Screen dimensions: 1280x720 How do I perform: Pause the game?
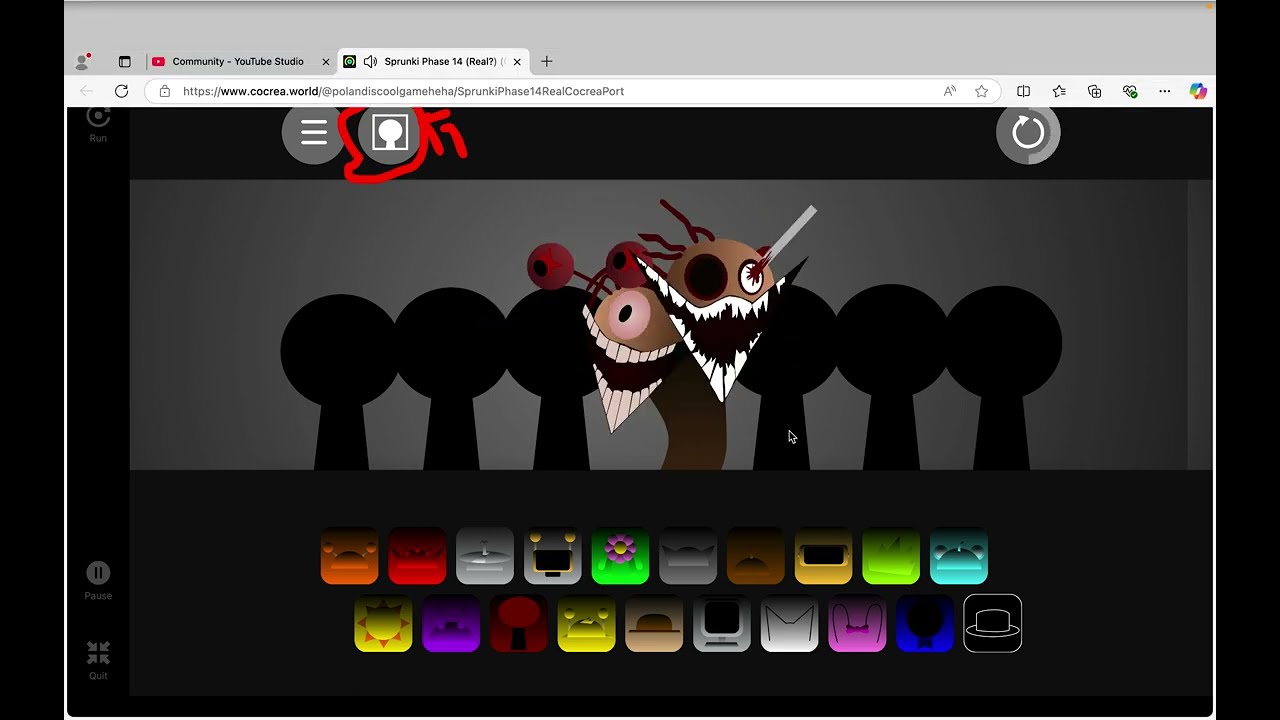click(x=98, y=581)
